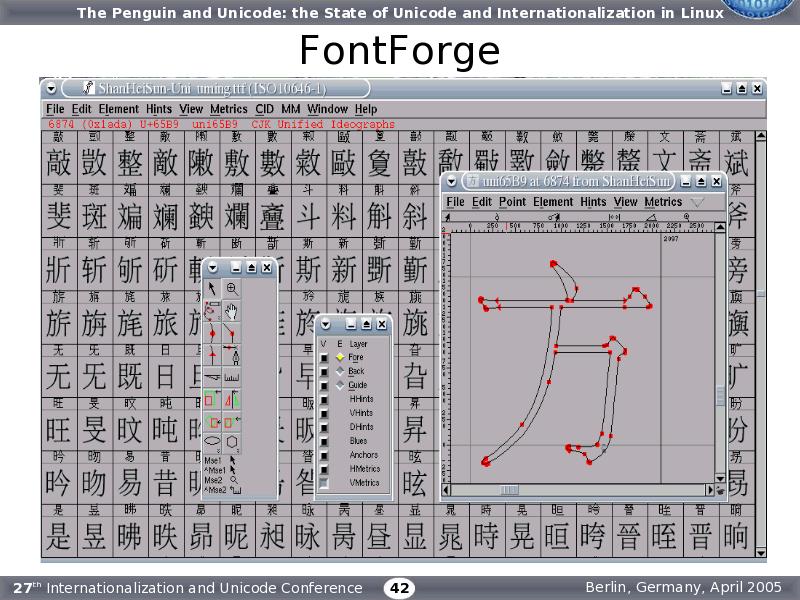This screenshot has height=600, width=800.
Task: Activate the ruler measure tool
Action: tap(232, 377)
